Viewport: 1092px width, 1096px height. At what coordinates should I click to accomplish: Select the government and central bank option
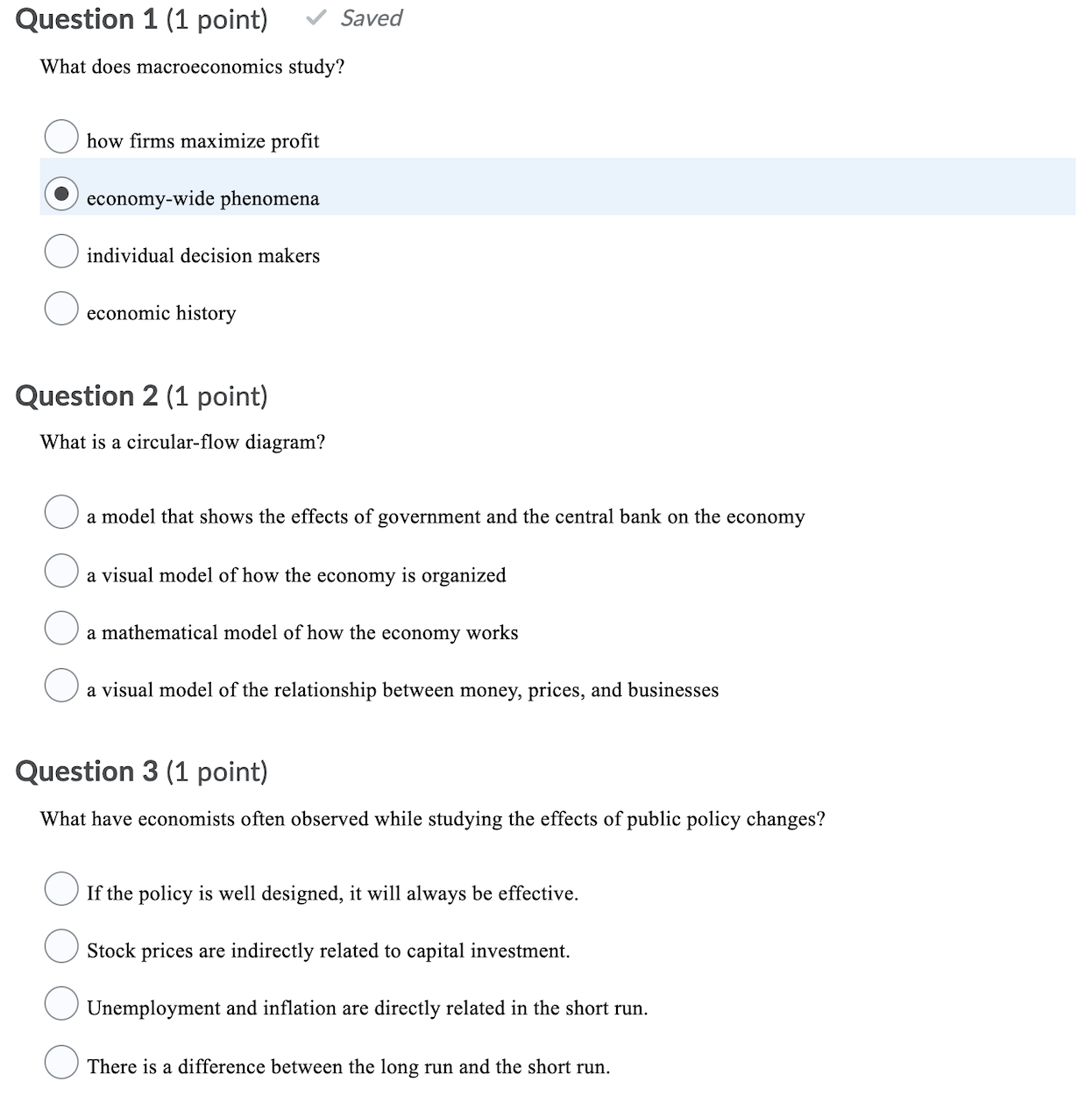click(61, 513)
